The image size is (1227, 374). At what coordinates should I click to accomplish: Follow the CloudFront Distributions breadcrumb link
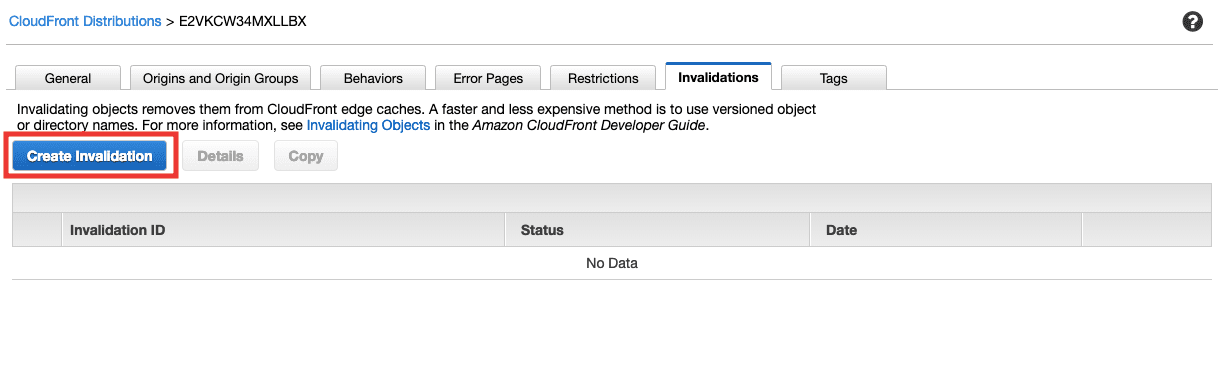(85, 21)
